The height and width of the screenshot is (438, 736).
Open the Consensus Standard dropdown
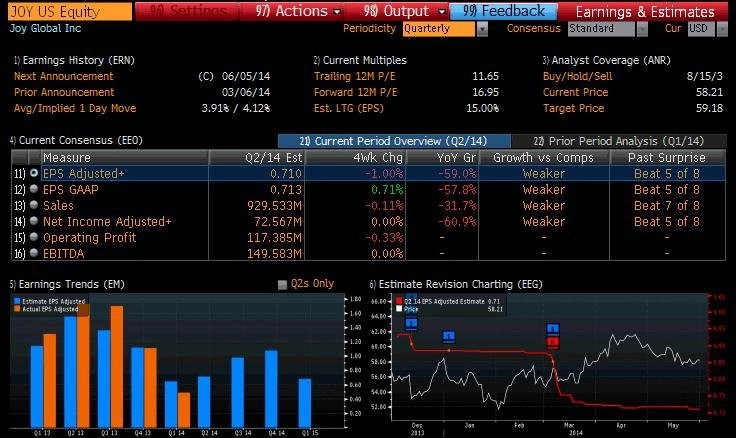click(607, 29)
